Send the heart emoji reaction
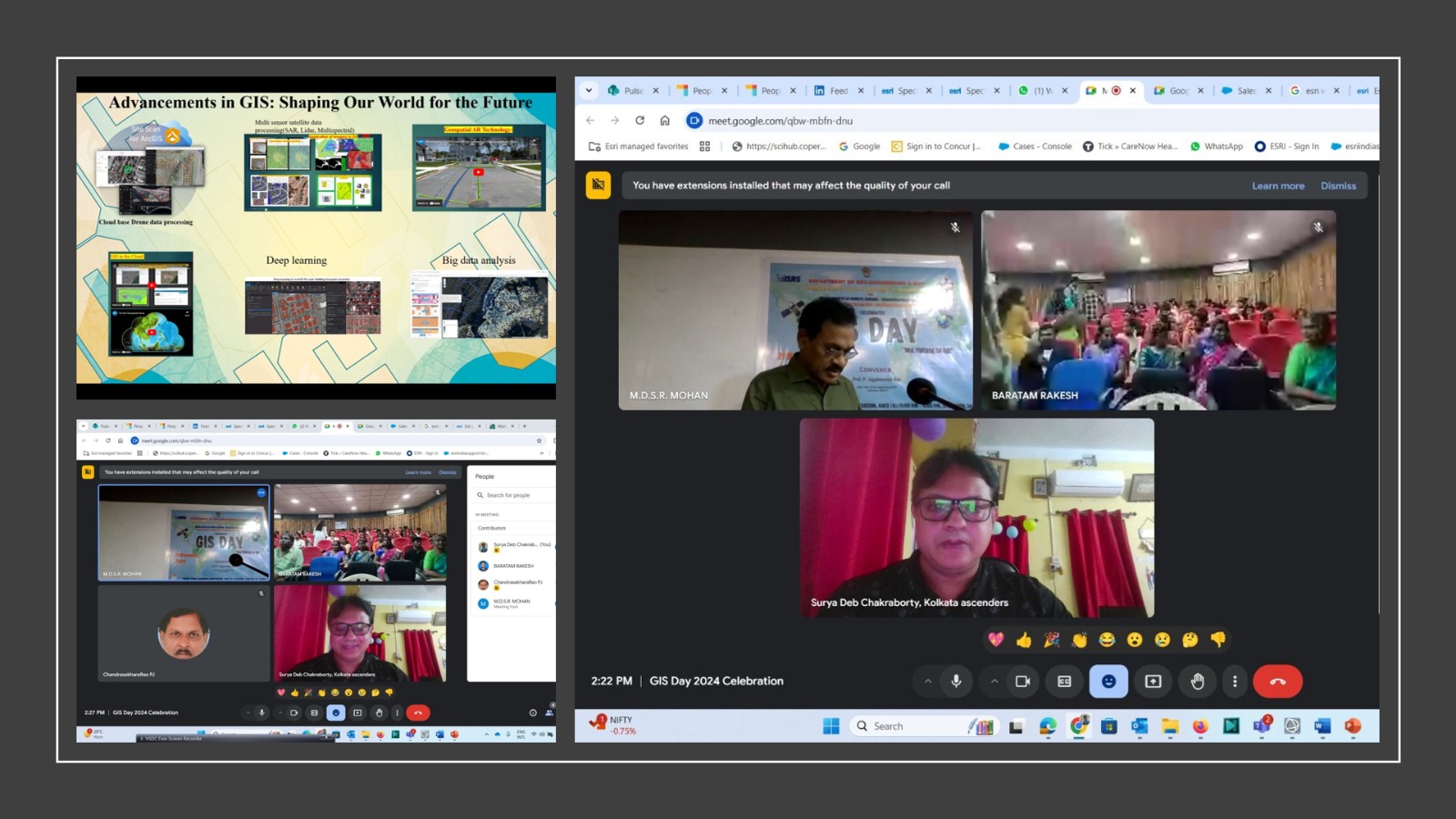 pyautogui.click(x=996, y=640)
